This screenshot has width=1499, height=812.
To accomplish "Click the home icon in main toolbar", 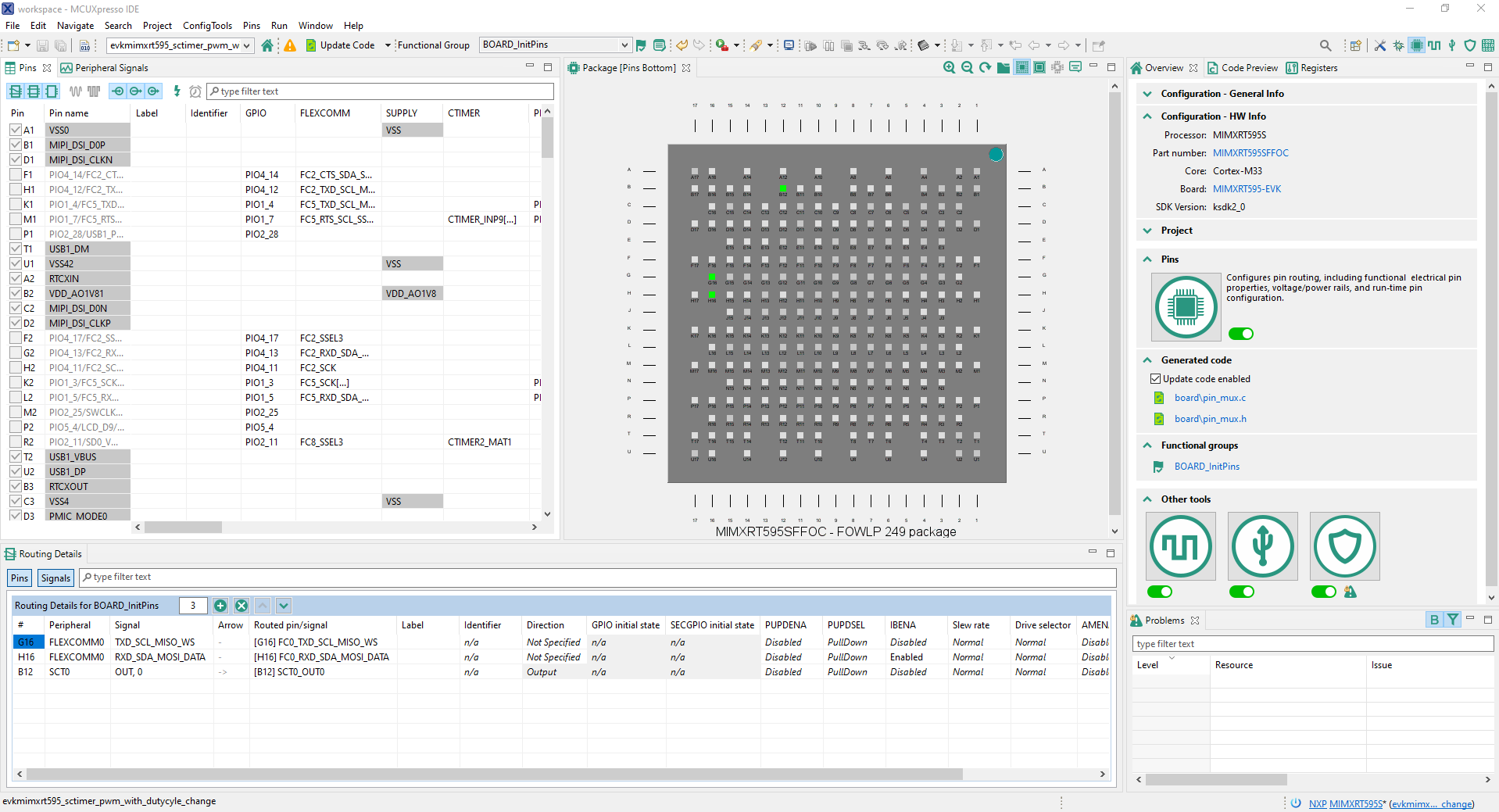I will (x=267, y=45).
